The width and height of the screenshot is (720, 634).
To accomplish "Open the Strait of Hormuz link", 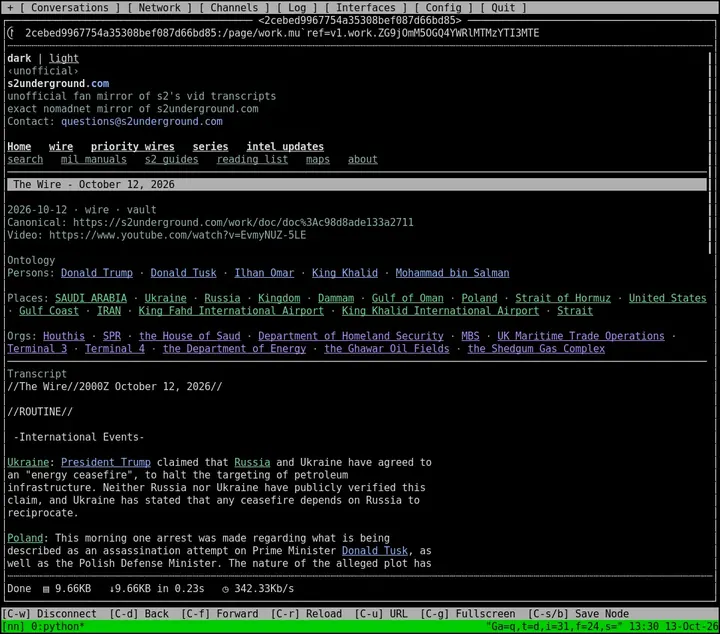I will point(563,298).
